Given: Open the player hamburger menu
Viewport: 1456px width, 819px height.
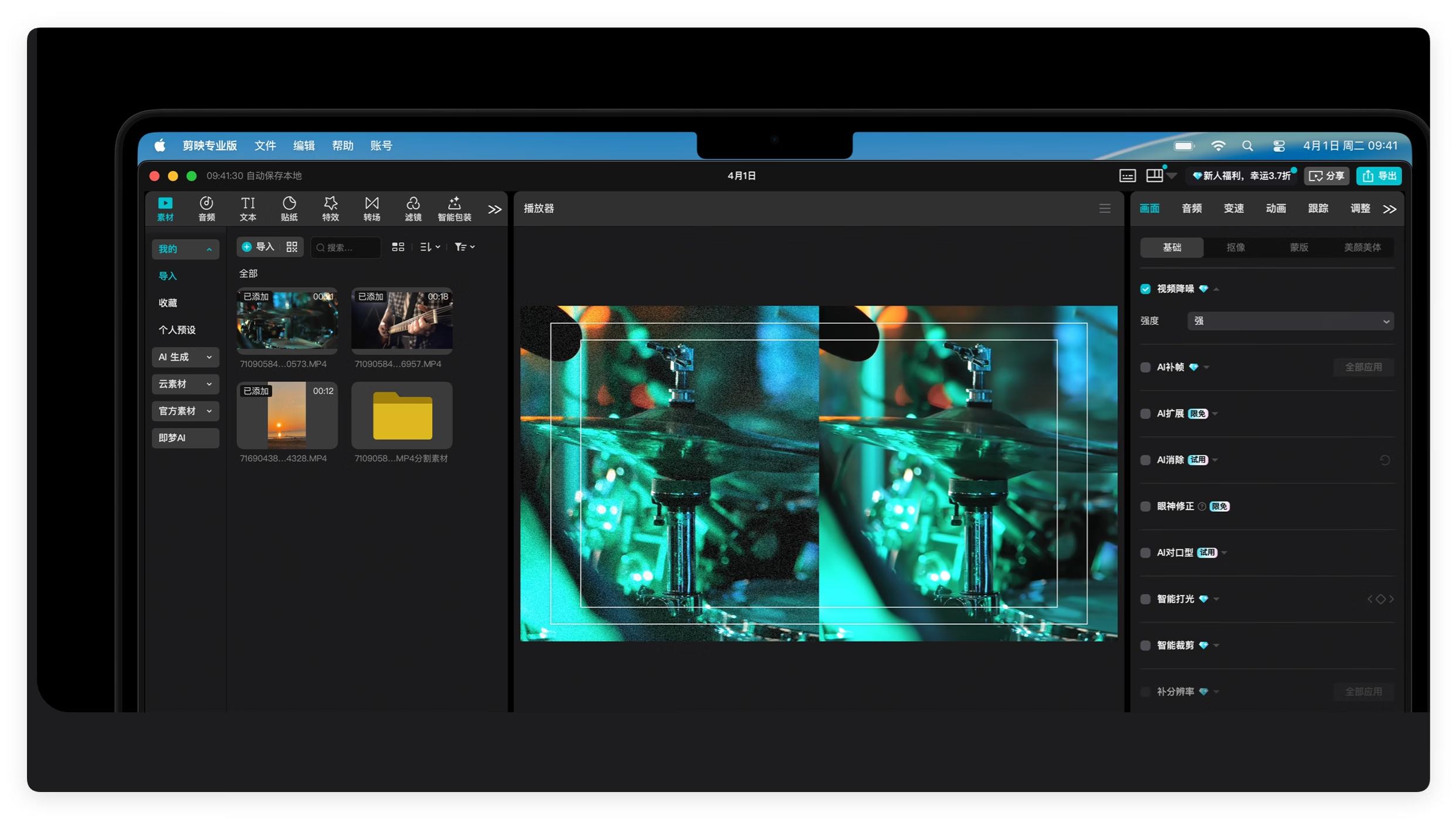Looking at the screenshot, I should 1105,209.
